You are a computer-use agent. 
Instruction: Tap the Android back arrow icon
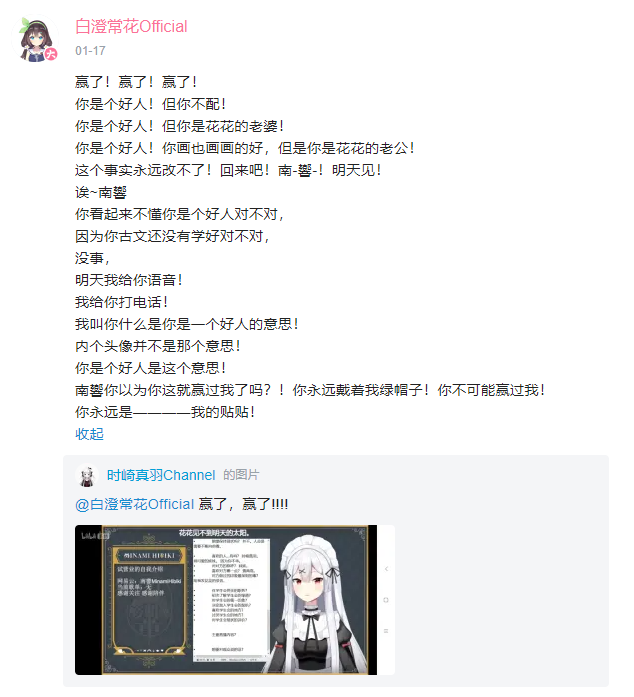[386, 569]
